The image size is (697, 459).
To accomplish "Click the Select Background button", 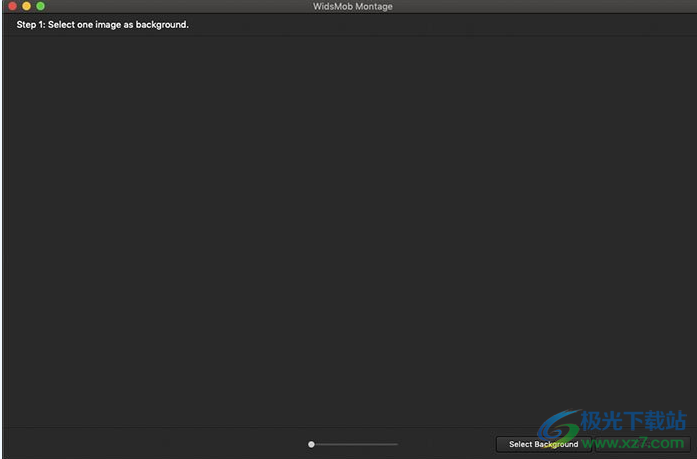I will point(544,444).
